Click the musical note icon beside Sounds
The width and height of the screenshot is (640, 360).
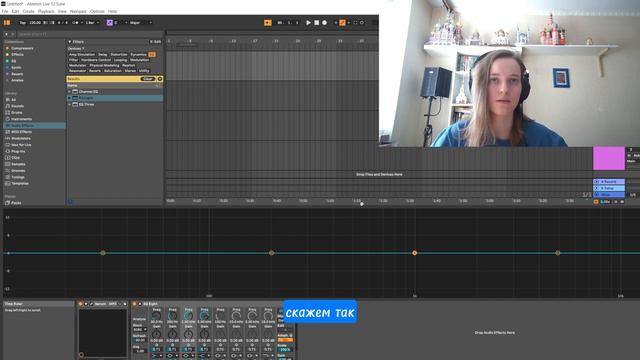7,106
